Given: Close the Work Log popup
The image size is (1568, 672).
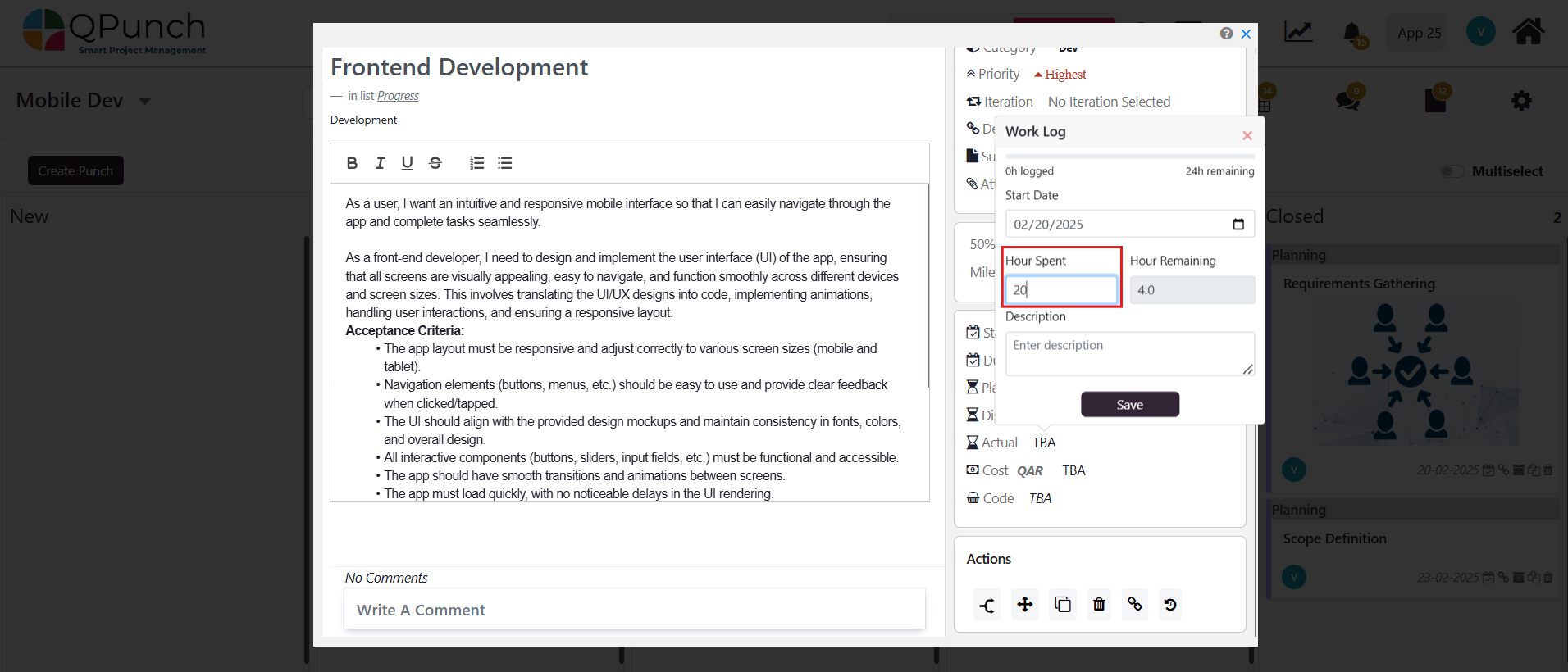Looking at the screenshot, I should click(x=1247, y=135).
